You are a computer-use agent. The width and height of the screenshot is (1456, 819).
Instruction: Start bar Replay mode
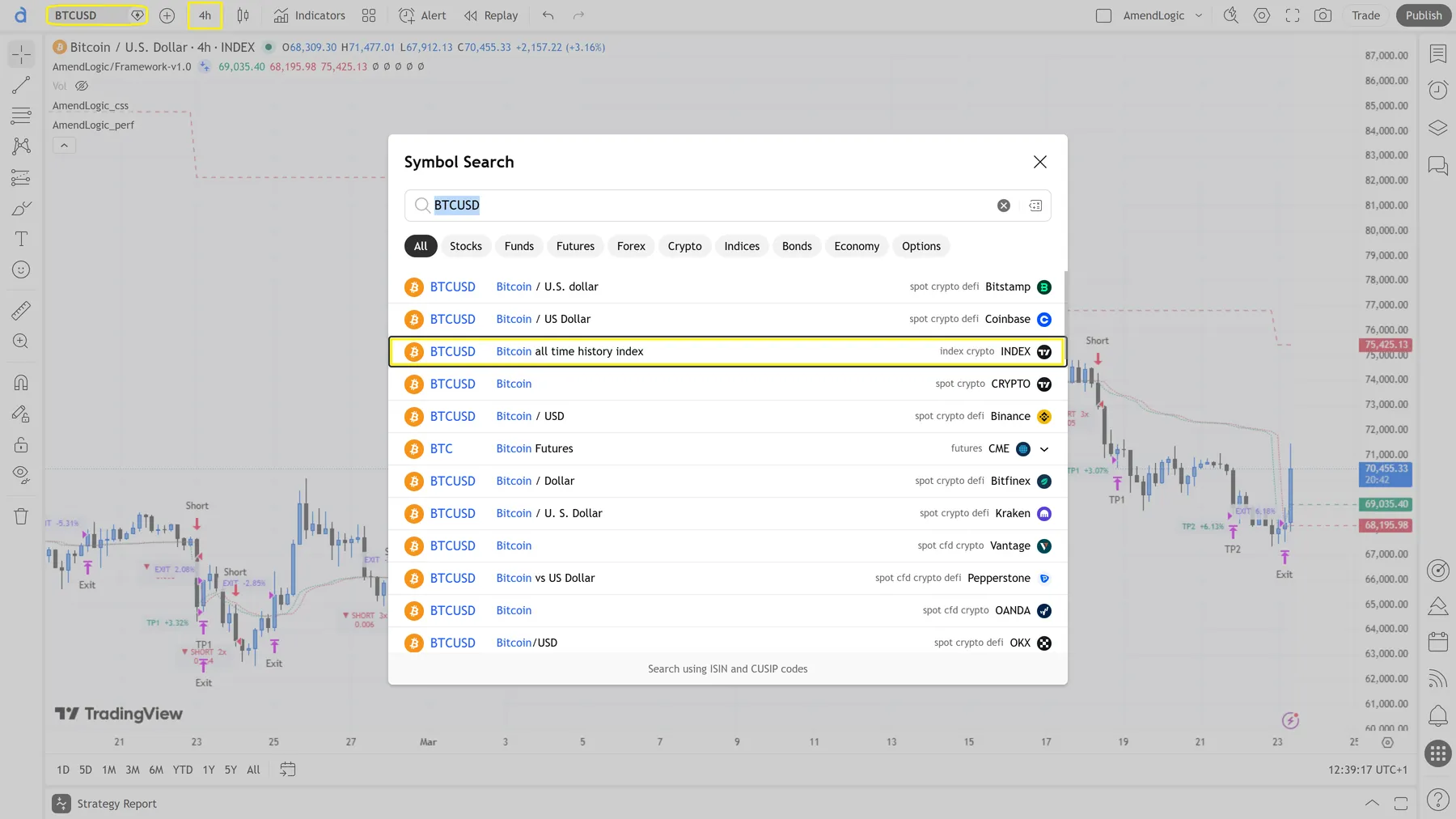491,15
